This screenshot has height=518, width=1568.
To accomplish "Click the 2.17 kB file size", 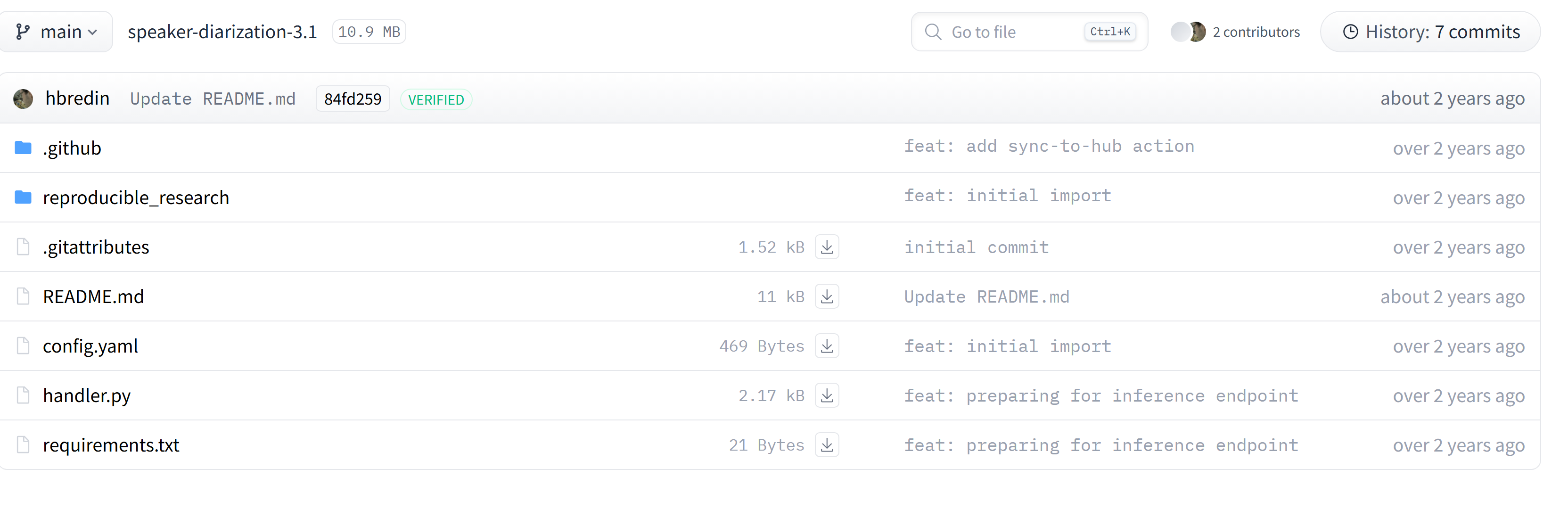I will click(x=771, y=395).
